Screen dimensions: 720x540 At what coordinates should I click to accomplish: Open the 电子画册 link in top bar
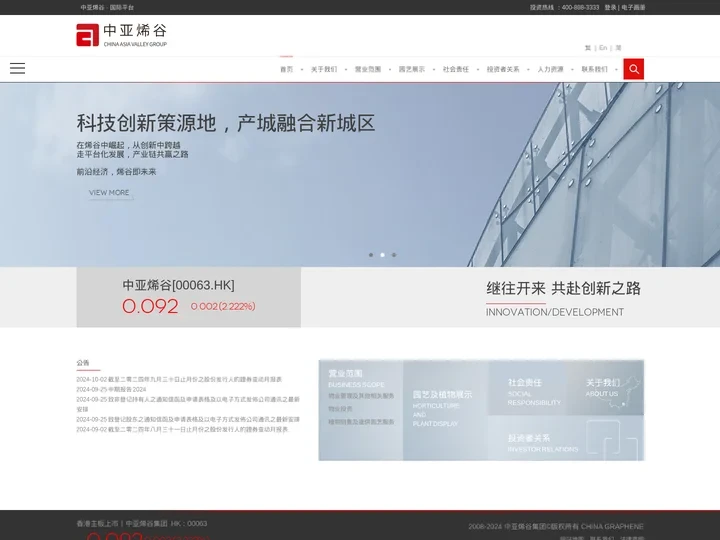[x=633, y=7]
